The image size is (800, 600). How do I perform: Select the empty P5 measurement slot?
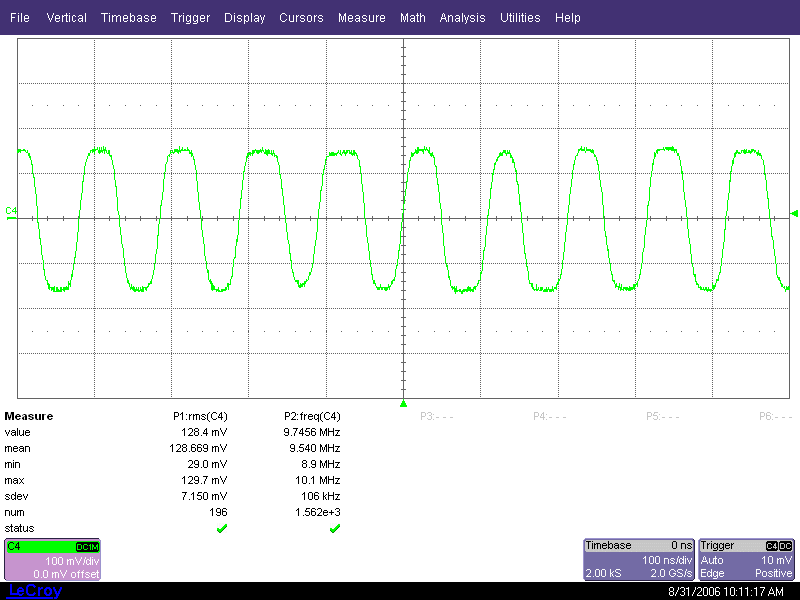click(662, 416)
